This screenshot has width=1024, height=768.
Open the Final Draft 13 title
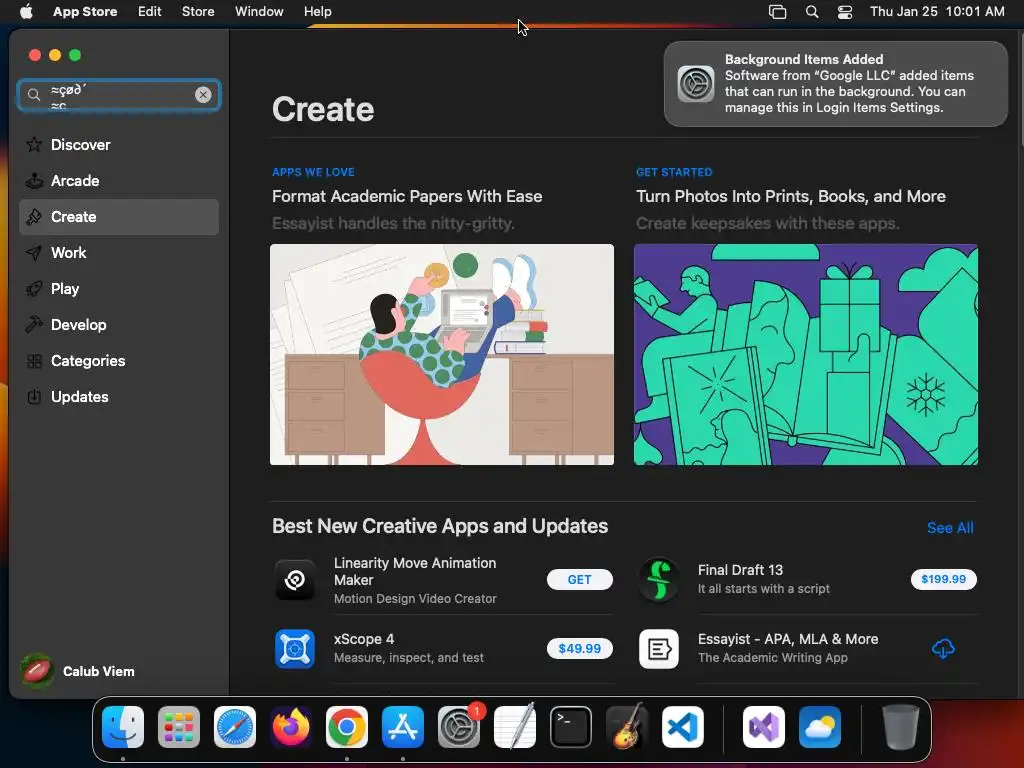(x=740, y=570)
